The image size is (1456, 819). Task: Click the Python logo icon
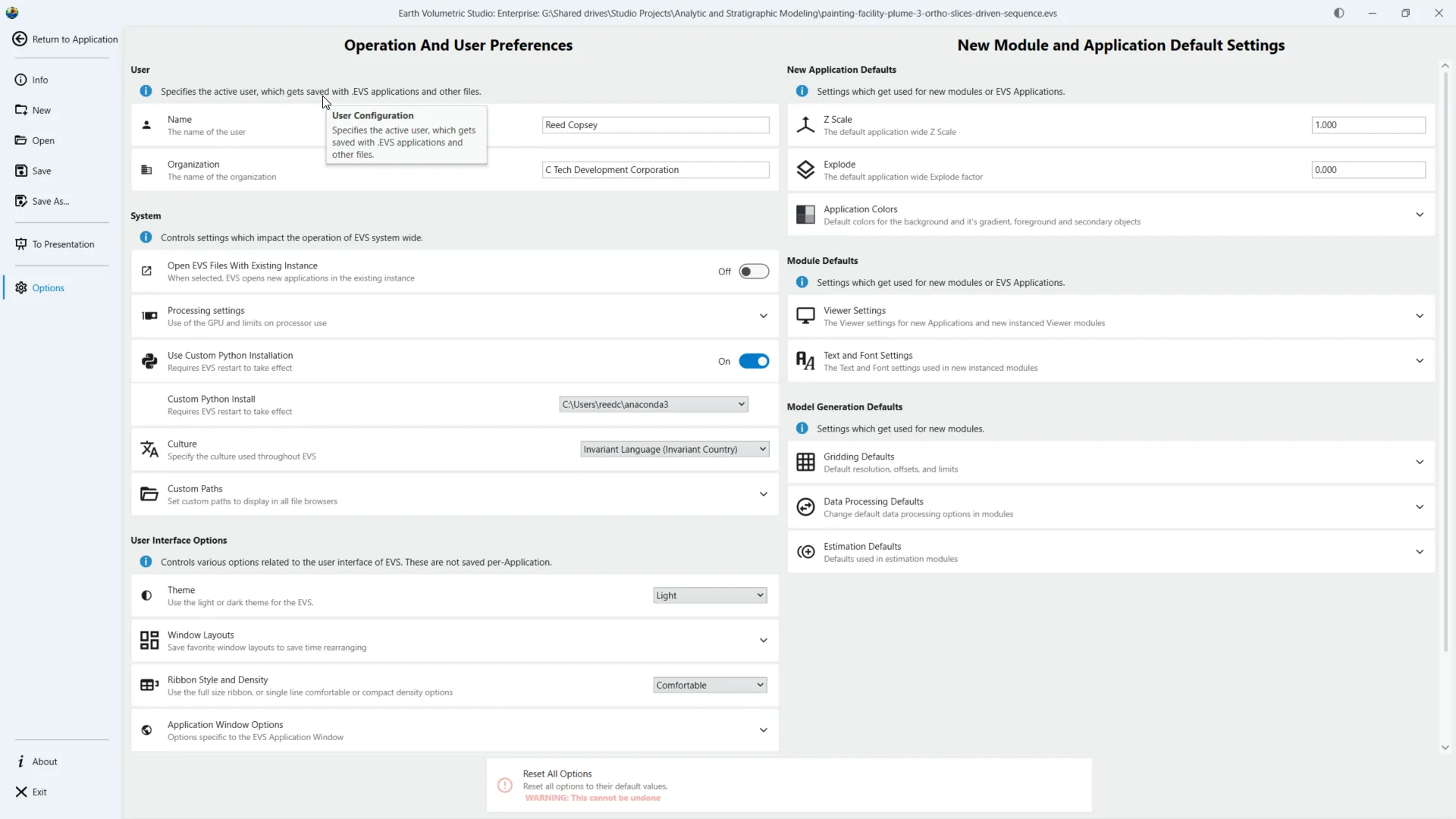click(149, 361)
